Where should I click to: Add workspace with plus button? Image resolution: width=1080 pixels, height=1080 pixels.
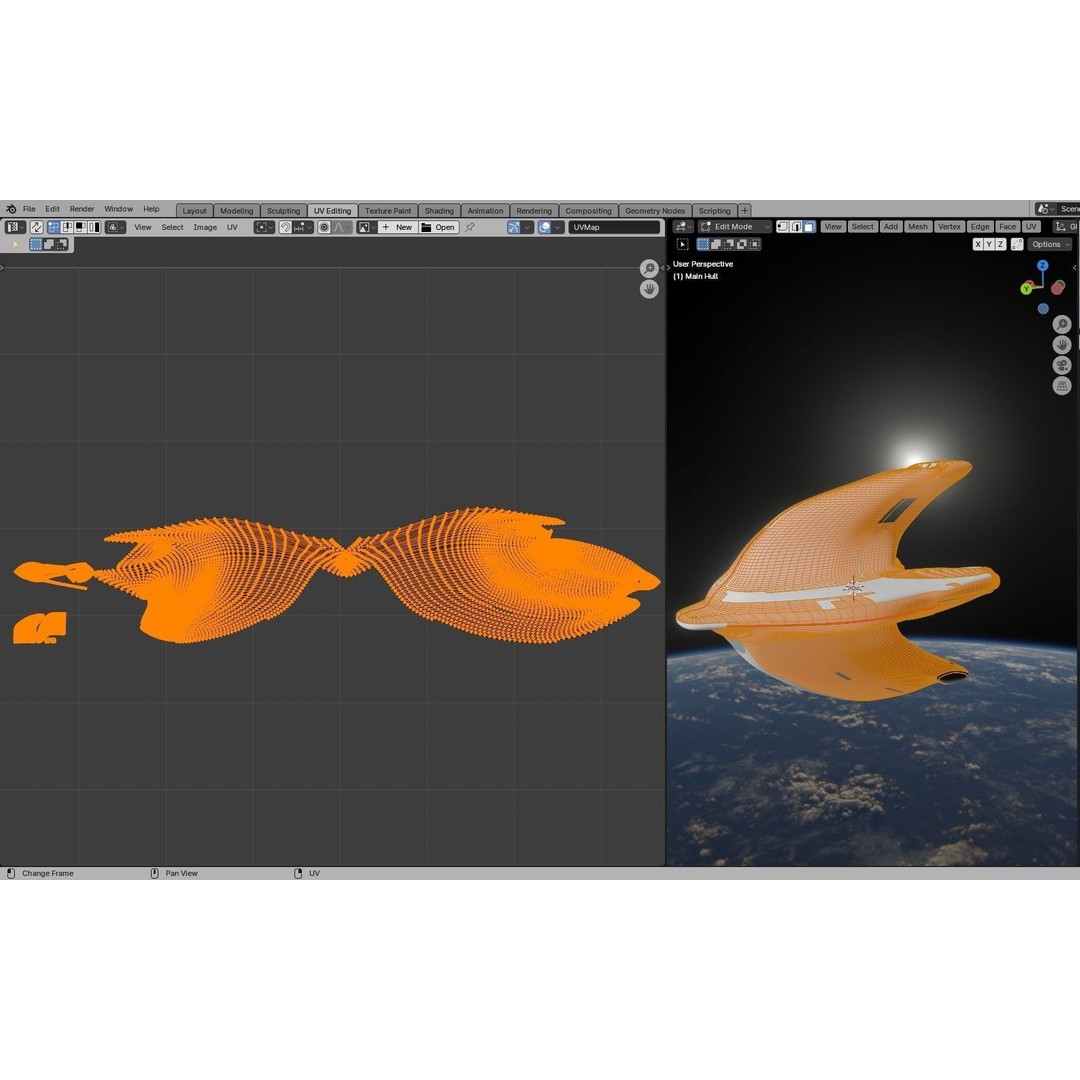(745, 211)
